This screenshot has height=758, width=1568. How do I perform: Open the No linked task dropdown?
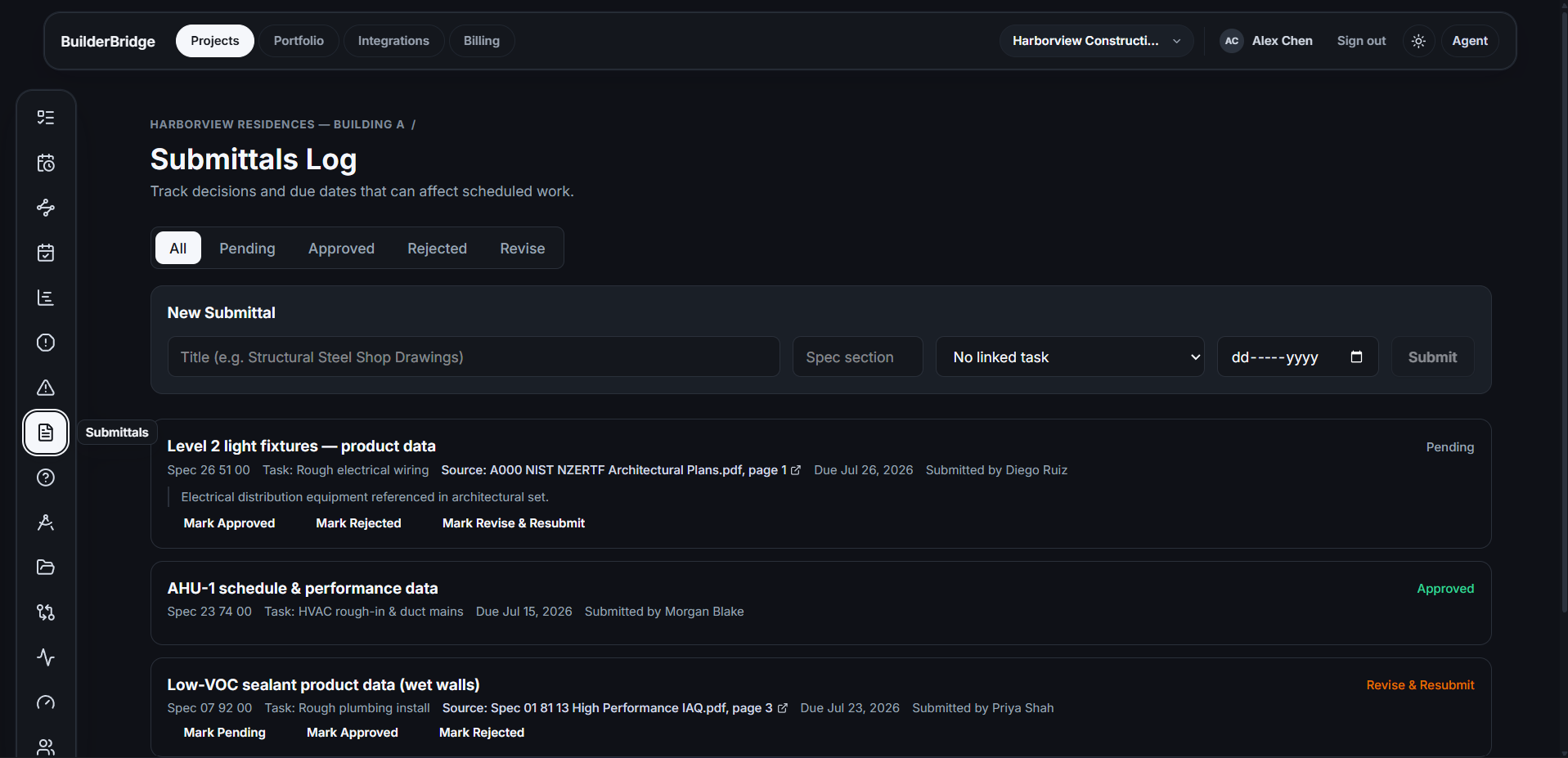click(1070, 357)
